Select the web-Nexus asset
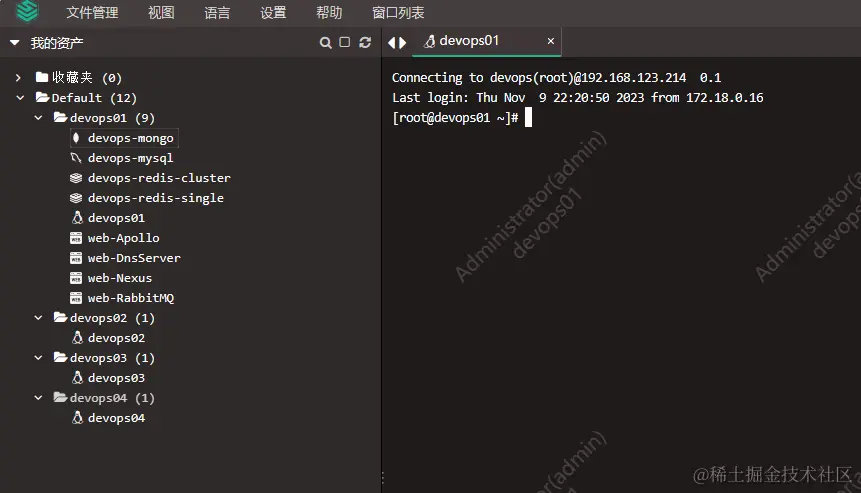Viewport: 861px width, 493px height. pyautogui.click(x=120, y=278)
